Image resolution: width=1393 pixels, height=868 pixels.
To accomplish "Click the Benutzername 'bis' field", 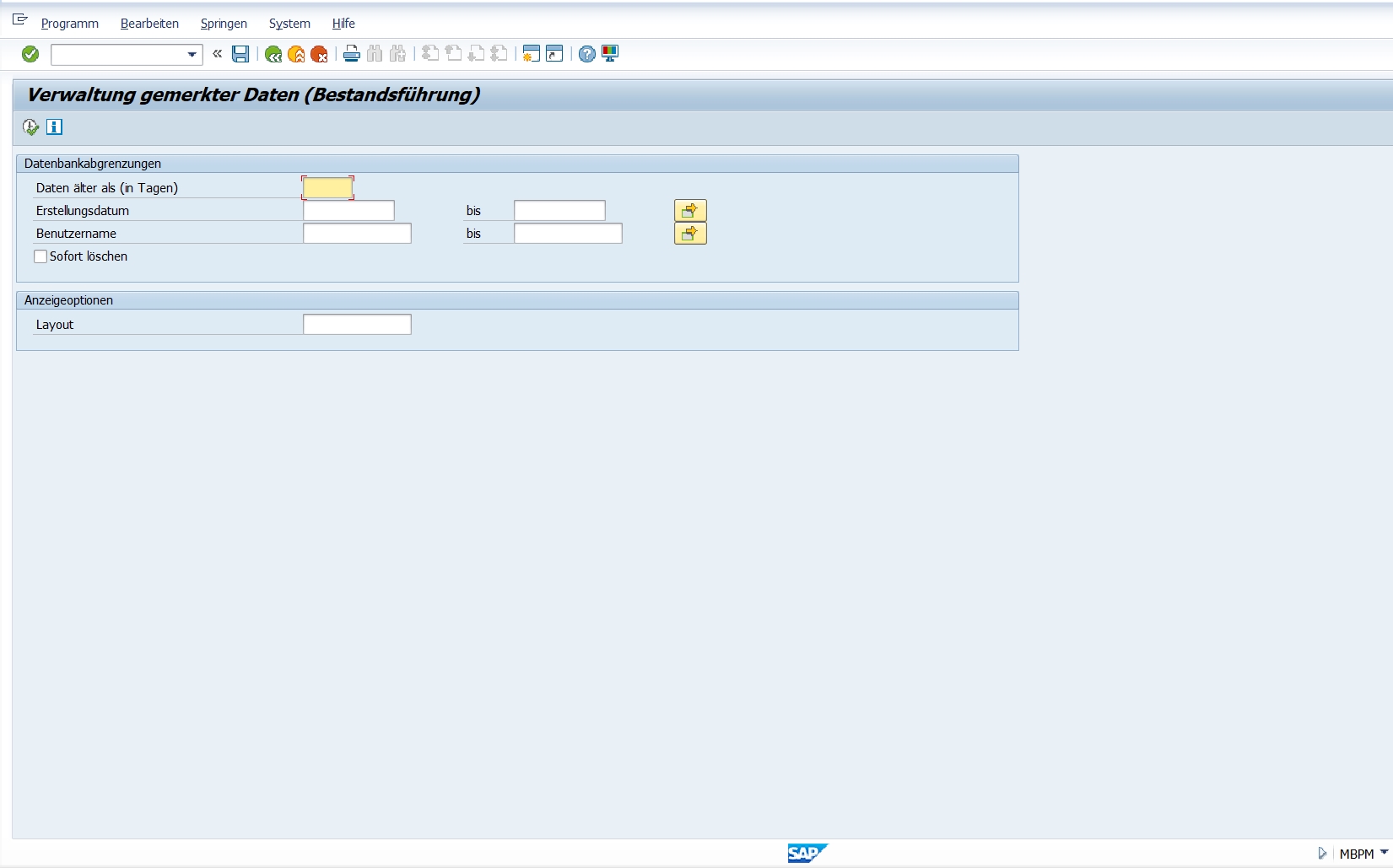I will [x=568, y=234].
